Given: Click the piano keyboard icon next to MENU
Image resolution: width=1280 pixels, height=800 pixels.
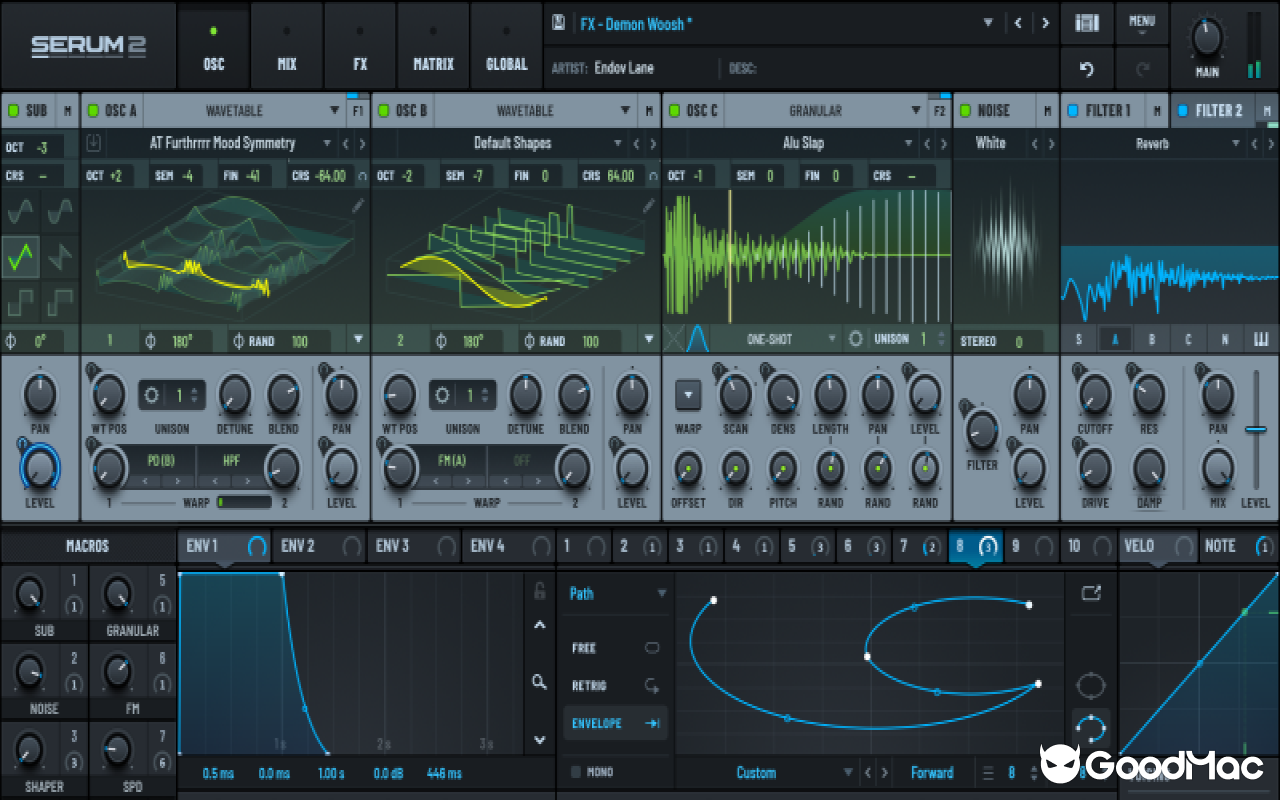Looking at the screenshot, I should (x=1087, y=23).
